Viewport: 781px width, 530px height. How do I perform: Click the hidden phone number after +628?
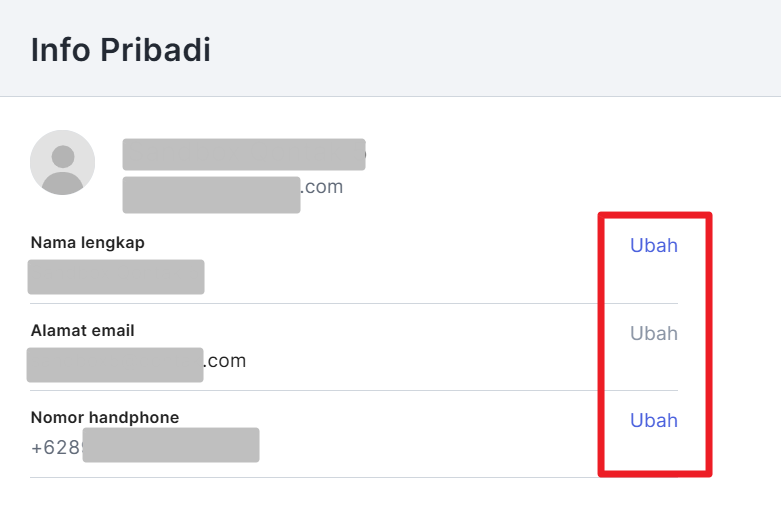coord(170,445)
